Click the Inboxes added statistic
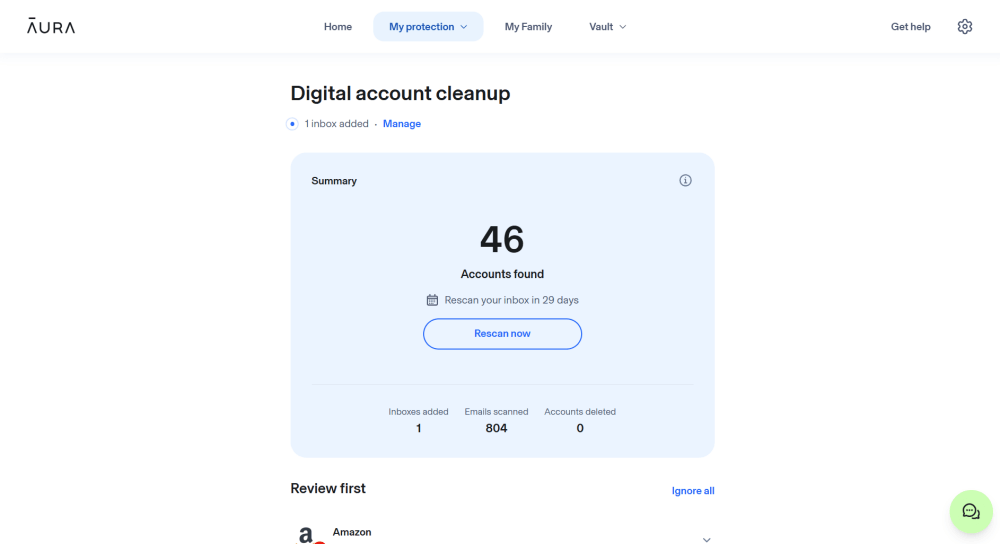The height and width of the screenshot is (544, 1000). coord(418,420)
